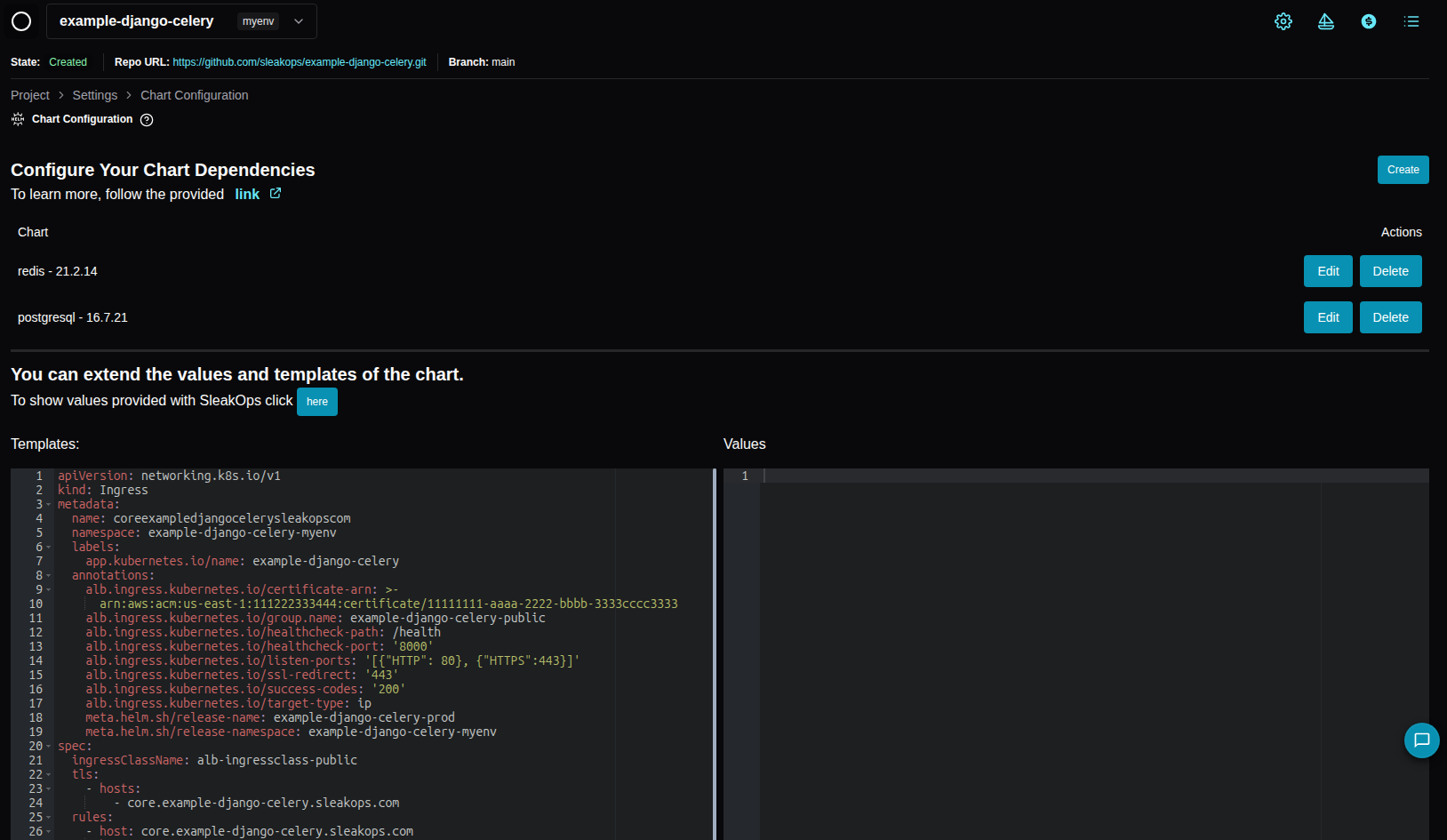Click line 24 host core.example-django-celery.sleakops.com
The width and height of the screenshot is (1447, 840).
tap(263, 804)
